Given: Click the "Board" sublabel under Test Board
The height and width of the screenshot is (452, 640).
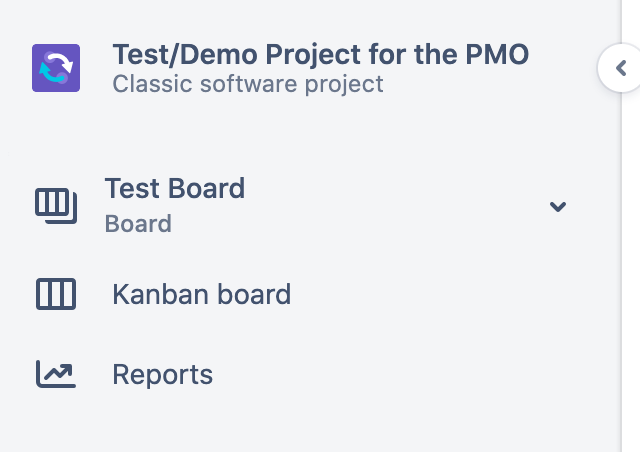Looking at the screenshot, I should pyautogui.click(x=138, y=224).
